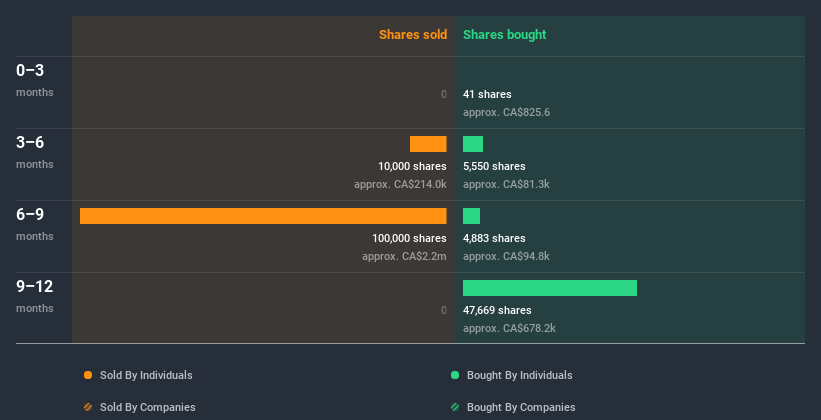This screenshot has width=821, height=420.
Task: Select the Sold By Companies legend label
Action: (x=148, y=407)
